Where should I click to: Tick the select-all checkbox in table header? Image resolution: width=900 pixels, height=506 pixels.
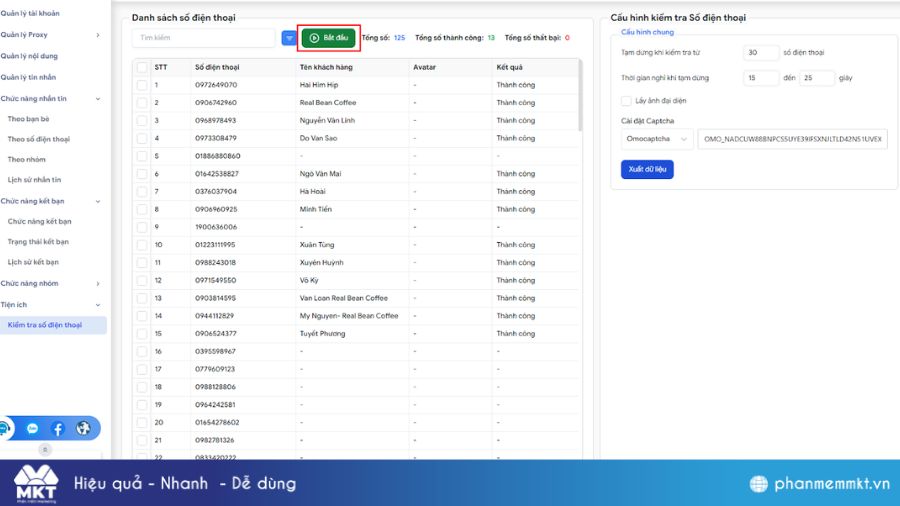142,67
